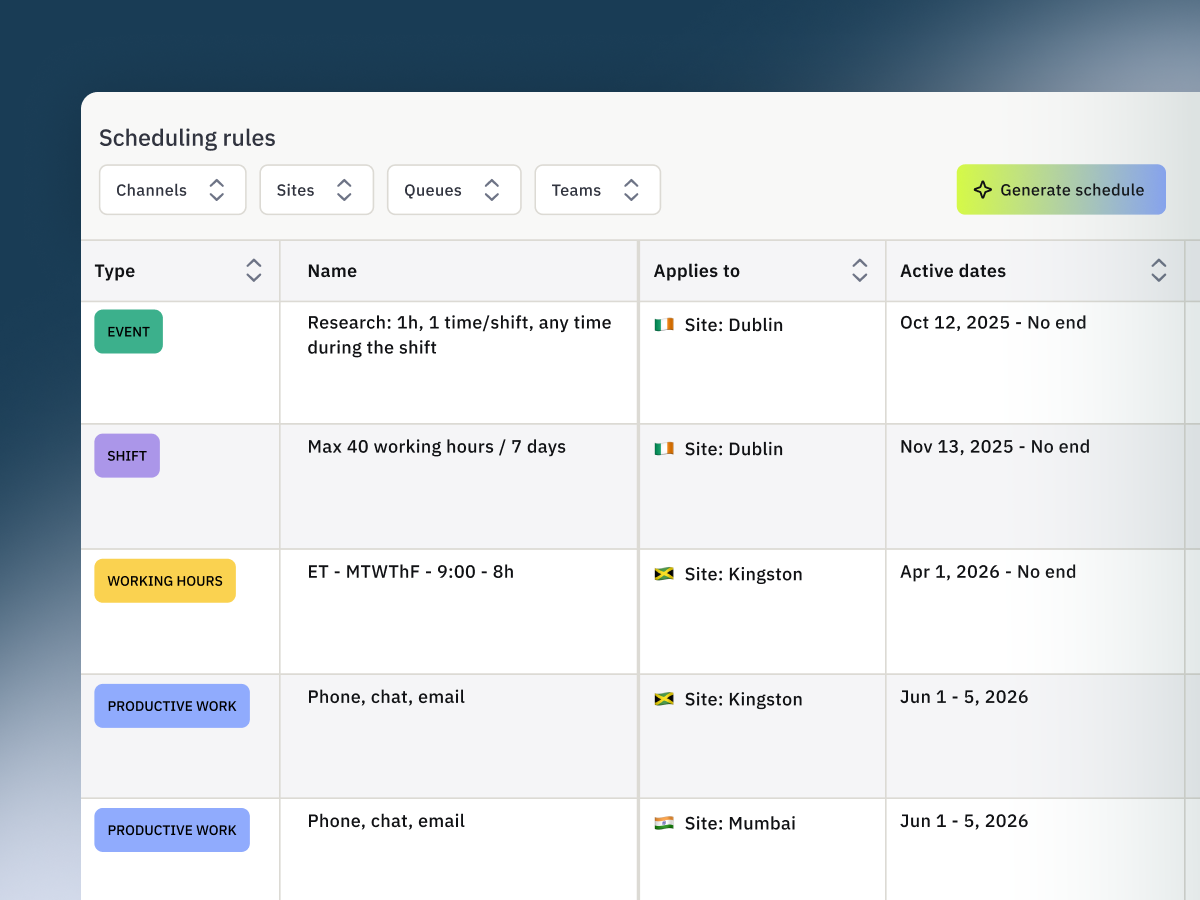Click Site: Kingston in Jun 1 - 5 row
This screenshot has width=1200, height=900.
pyautogui.click(x=744, y=699)
